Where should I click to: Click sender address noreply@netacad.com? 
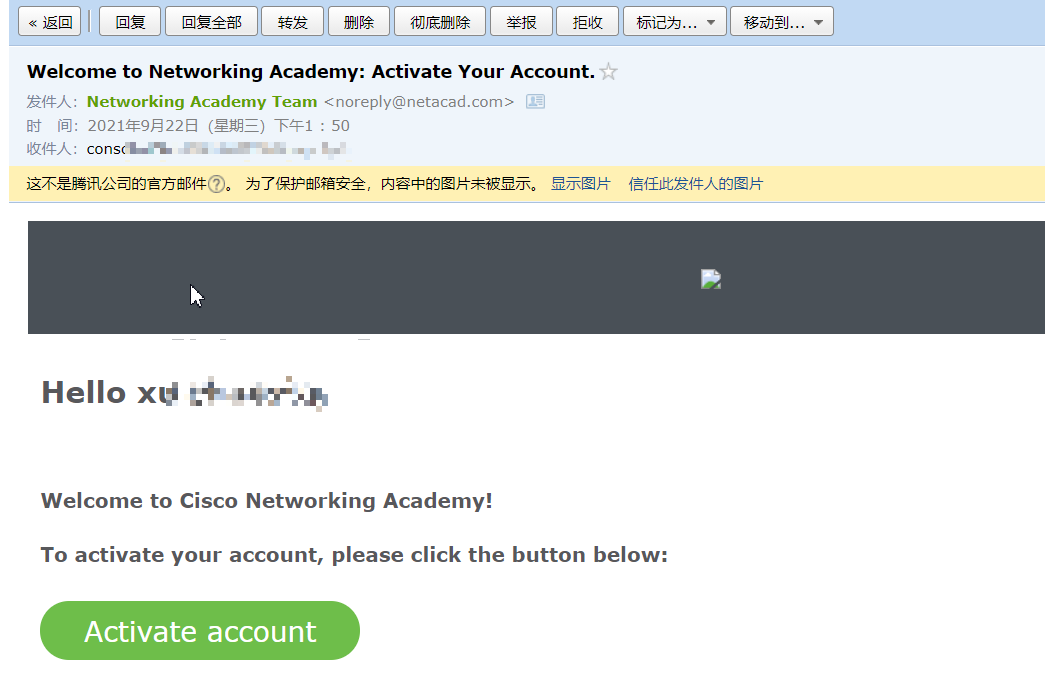pyautogui.click(x=419, y=101)
